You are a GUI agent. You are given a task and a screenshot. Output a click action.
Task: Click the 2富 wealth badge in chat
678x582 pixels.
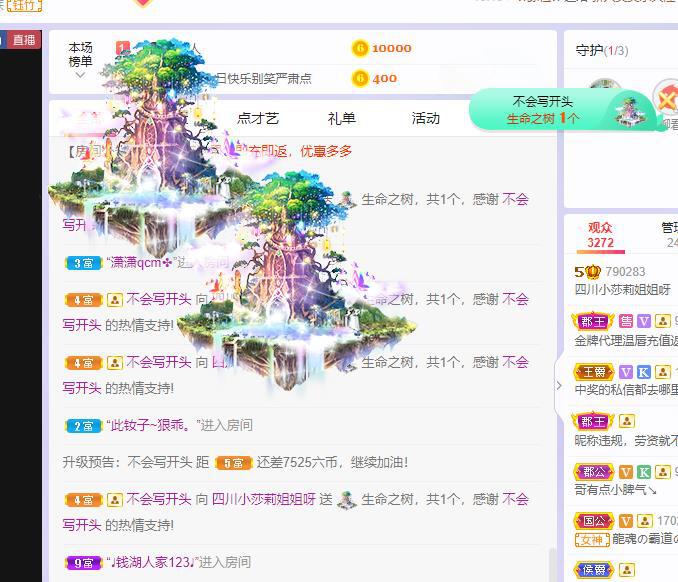click(x=83, y=426)
